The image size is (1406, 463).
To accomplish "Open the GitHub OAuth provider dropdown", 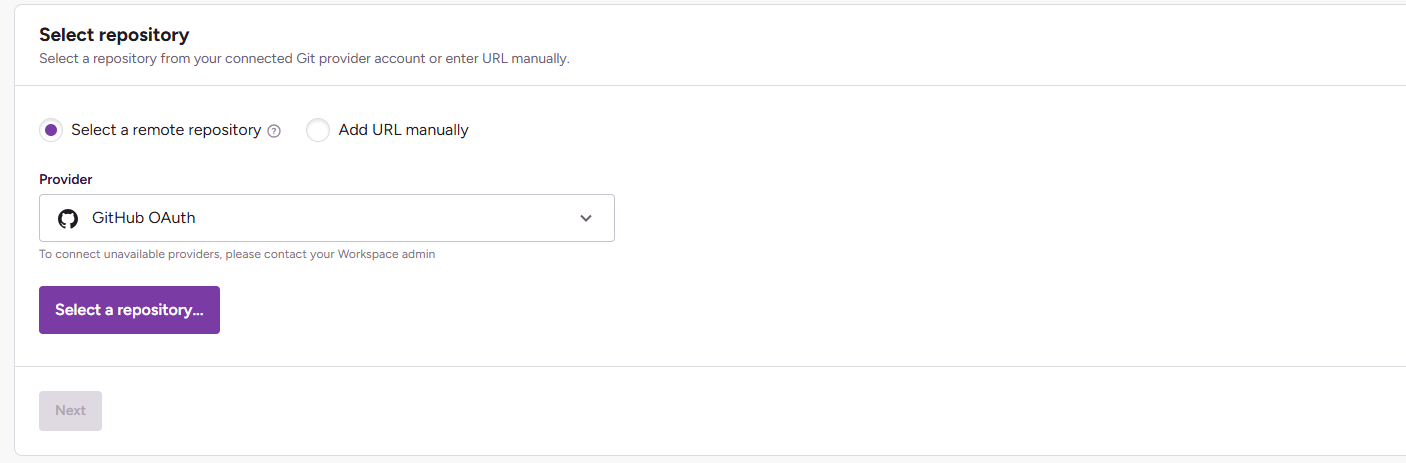I will click(326, 218).
